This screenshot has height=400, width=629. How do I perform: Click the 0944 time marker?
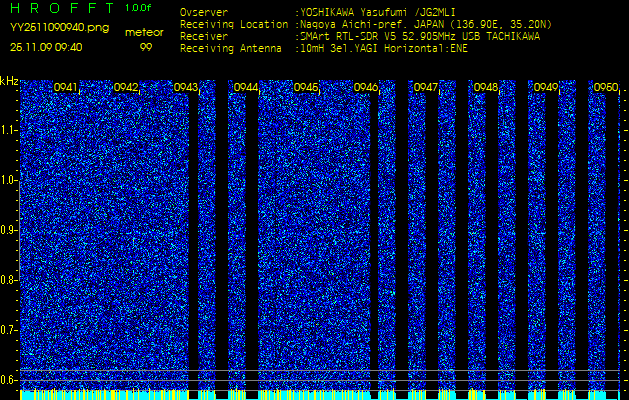tap(246, 87)
